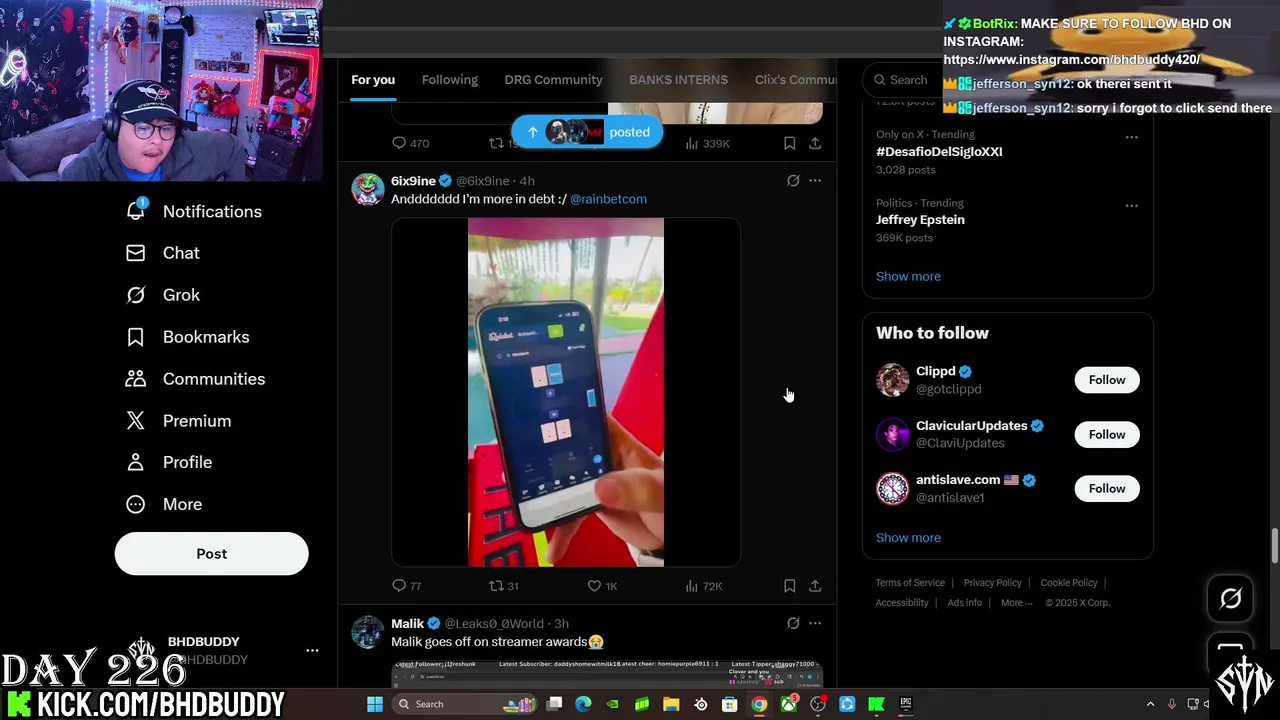1280x720 pixels.
Task: Like 6ix9ine's post with 1K likes
Action: (x=602, y=586)
